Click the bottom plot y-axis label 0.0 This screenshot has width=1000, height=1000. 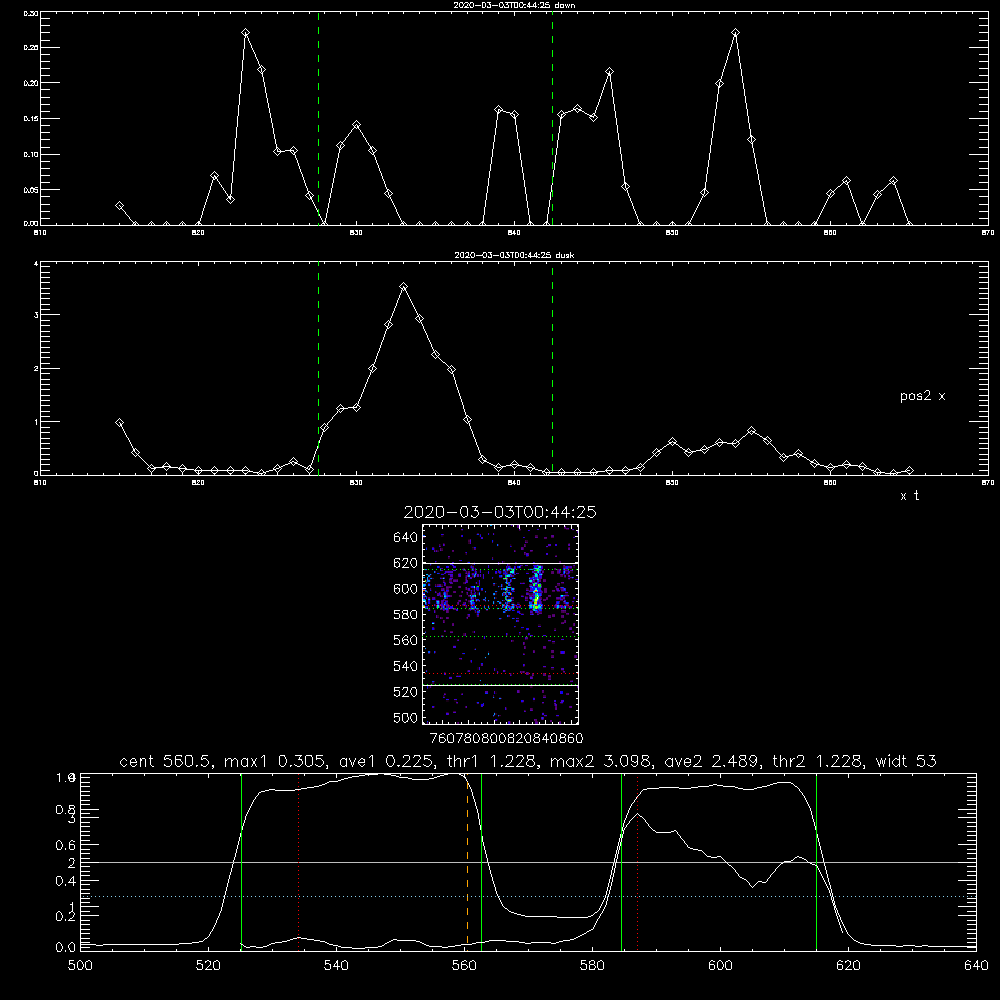point(66,947)
